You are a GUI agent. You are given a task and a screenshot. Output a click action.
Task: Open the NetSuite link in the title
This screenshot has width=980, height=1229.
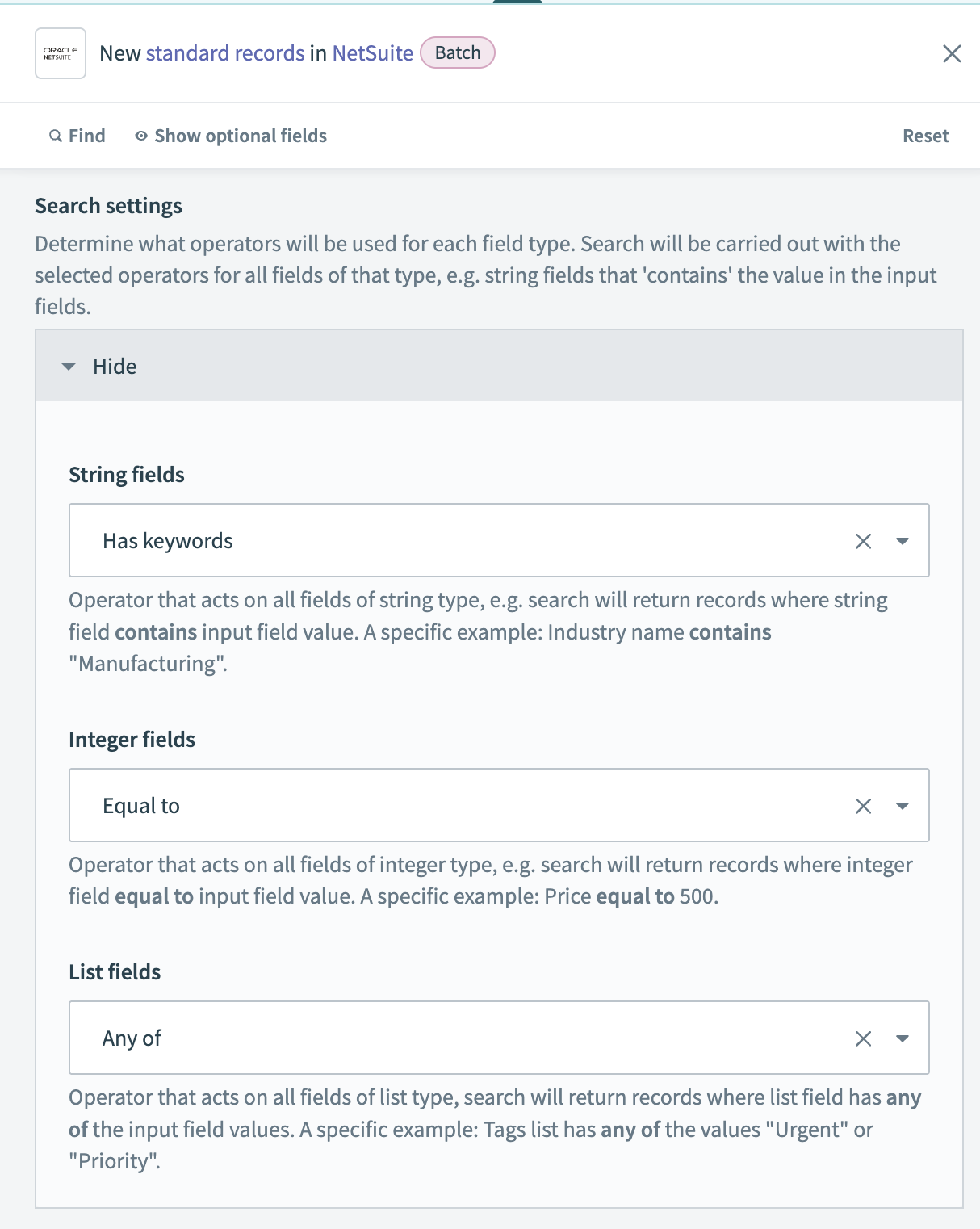(371, 52)
